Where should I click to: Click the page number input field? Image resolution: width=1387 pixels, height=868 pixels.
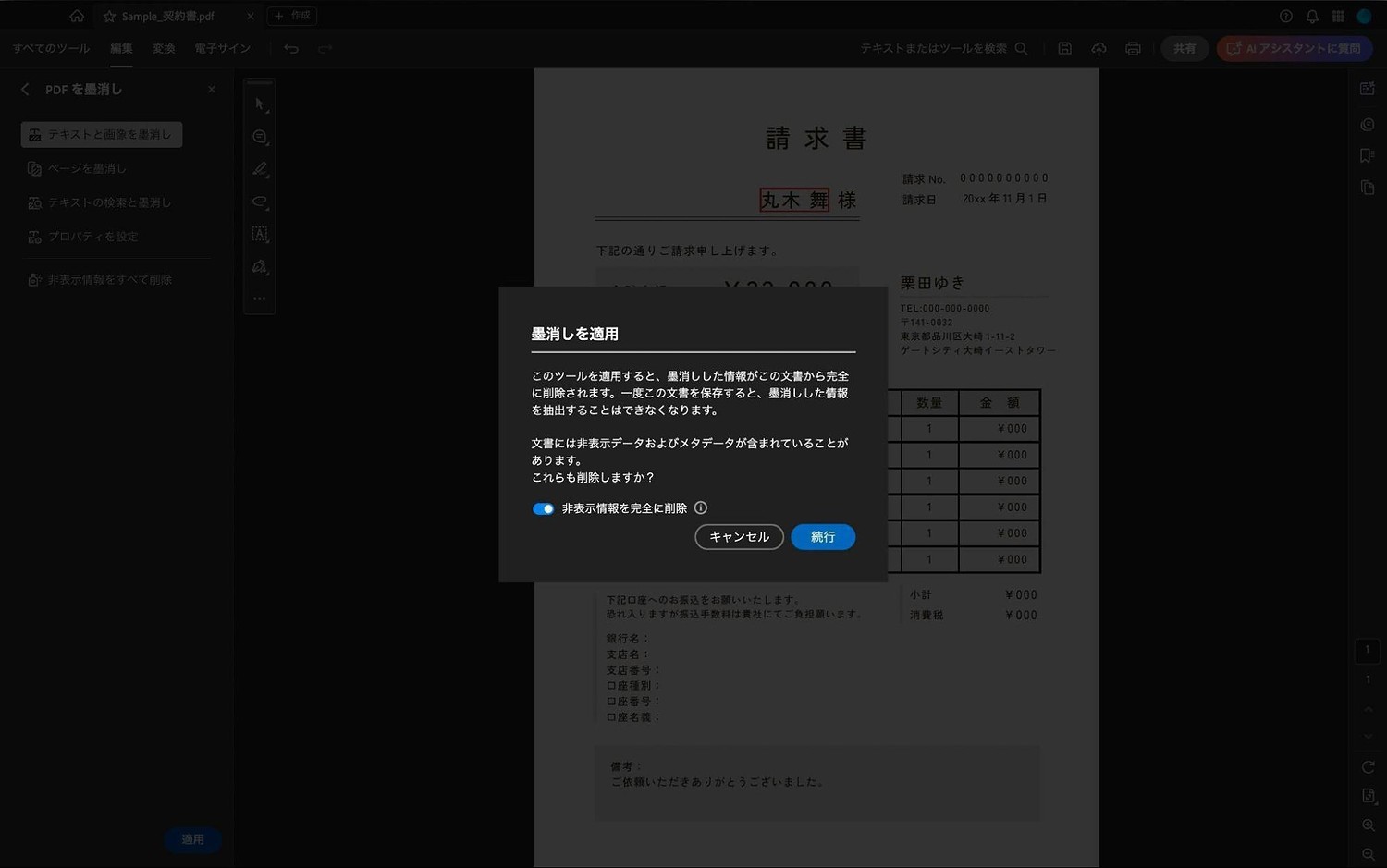pyautogui.click(x=1367, y=650)
